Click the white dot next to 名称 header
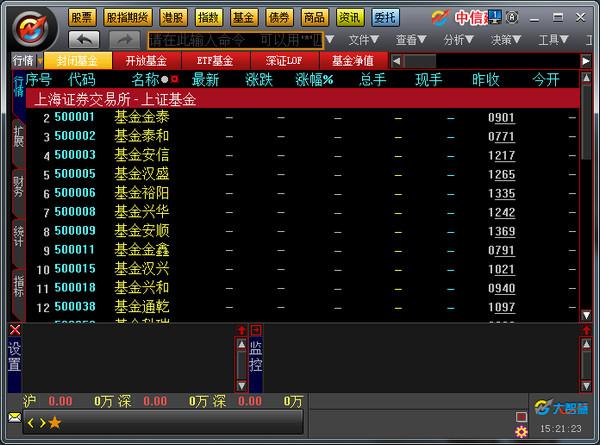This screenshot has width=600, height=445. tap(165, 80)
